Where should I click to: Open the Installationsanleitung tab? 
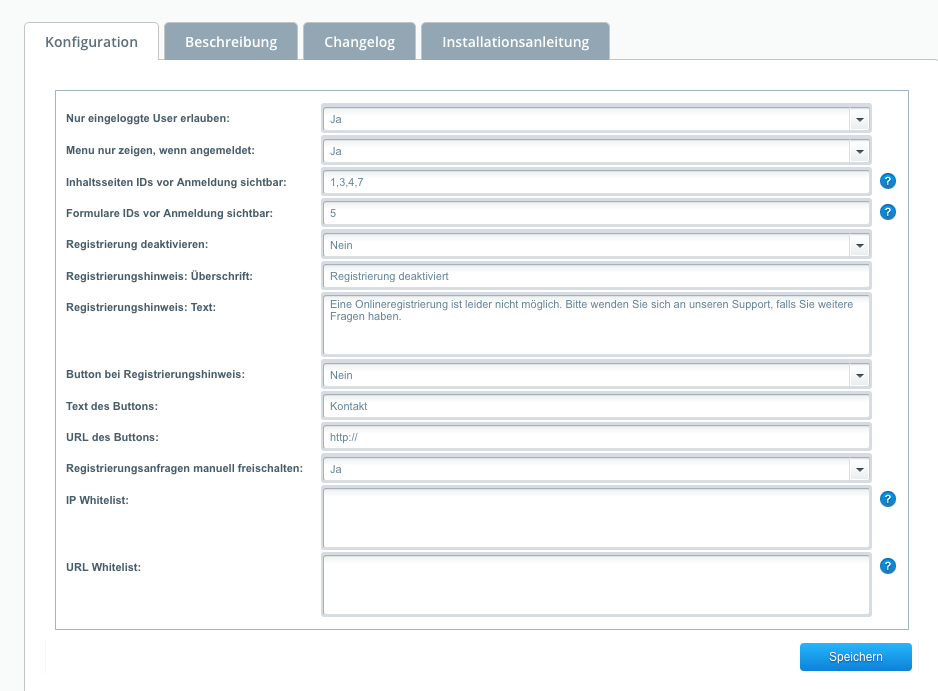pyautogui.click(x=516, y=42)
